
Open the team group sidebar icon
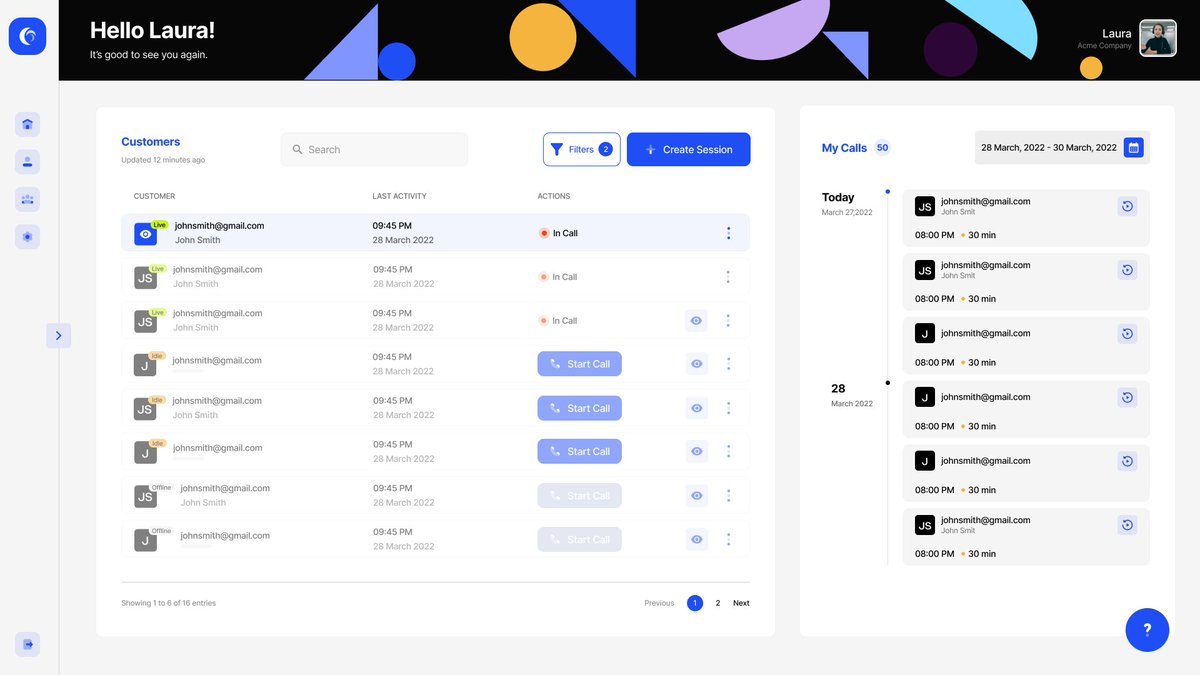coord(28,199)
